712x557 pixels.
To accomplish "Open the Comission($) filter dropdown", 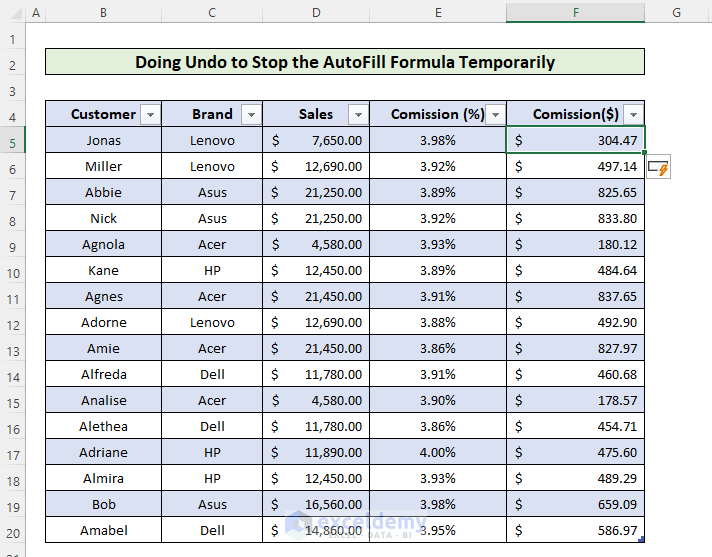I will click(632, 115).
